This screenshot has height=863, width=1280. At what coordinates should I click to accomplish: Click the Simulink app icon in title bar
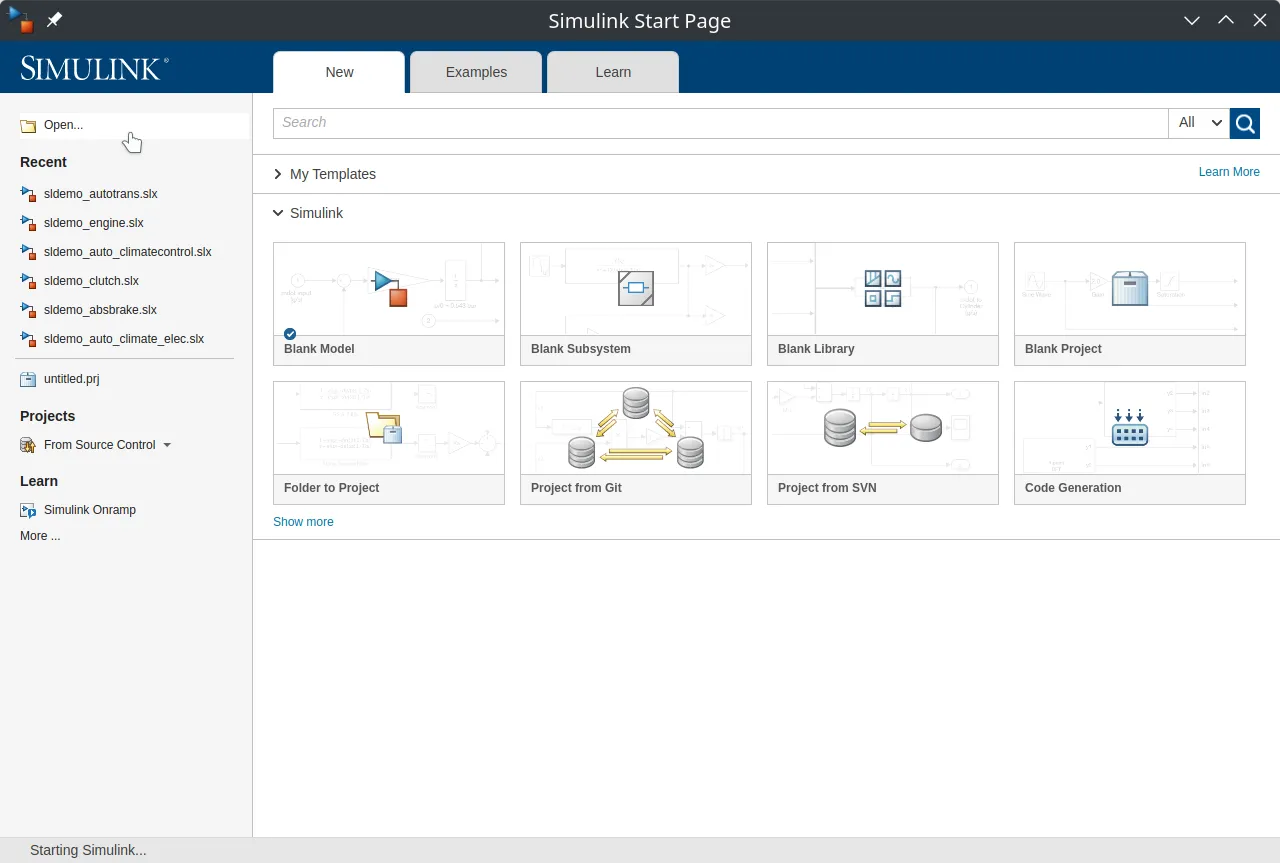click(20, 19)
